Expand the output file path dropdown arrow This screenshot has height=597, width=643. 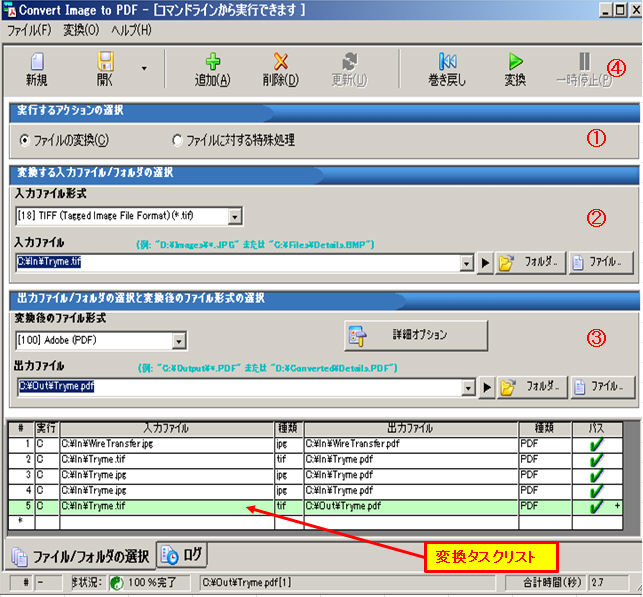pyautogui.click(x=468, y=387)
